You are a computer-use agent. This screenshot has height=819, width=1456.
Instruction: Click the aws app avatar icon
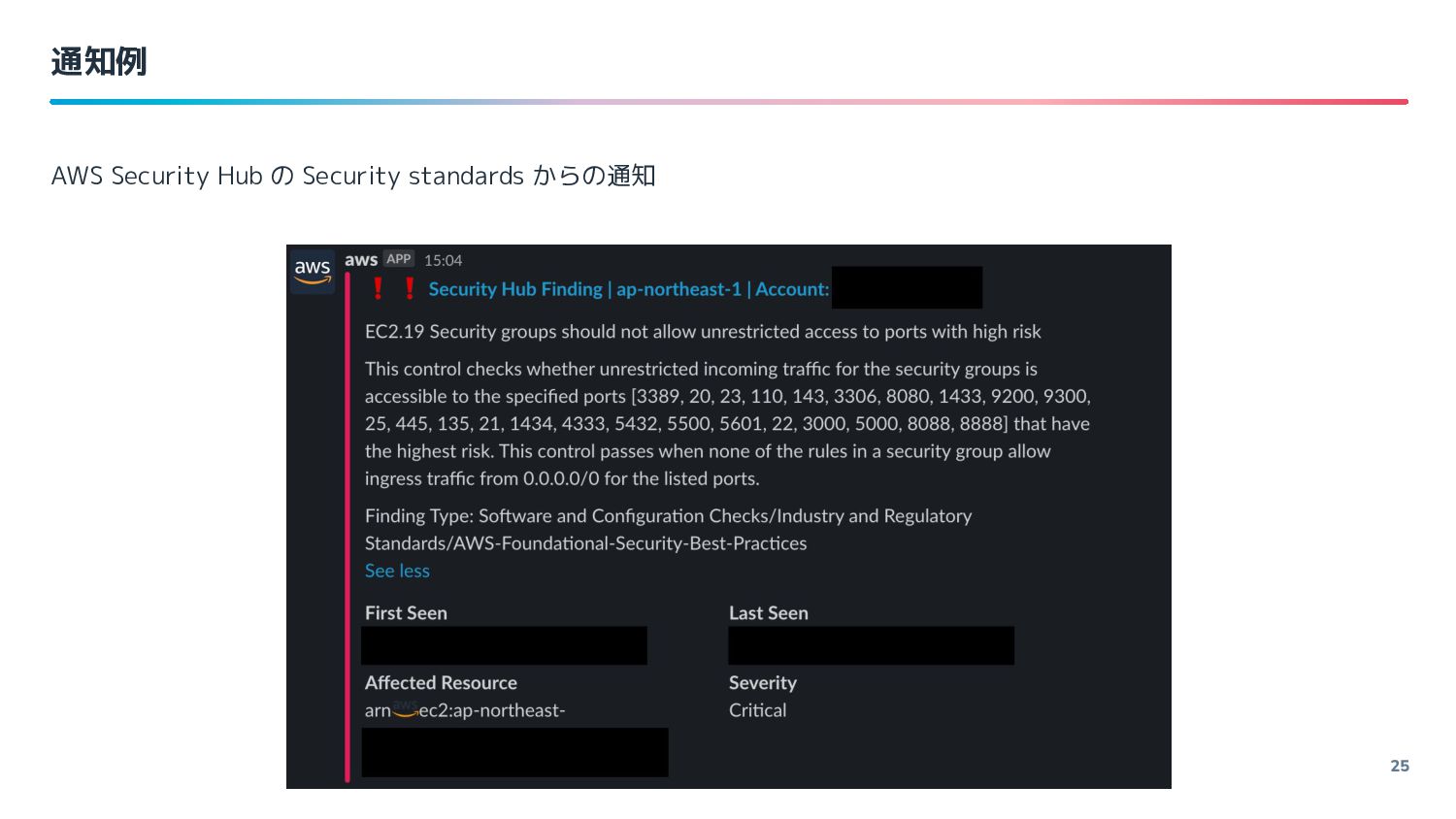click(x=313, y=271)
